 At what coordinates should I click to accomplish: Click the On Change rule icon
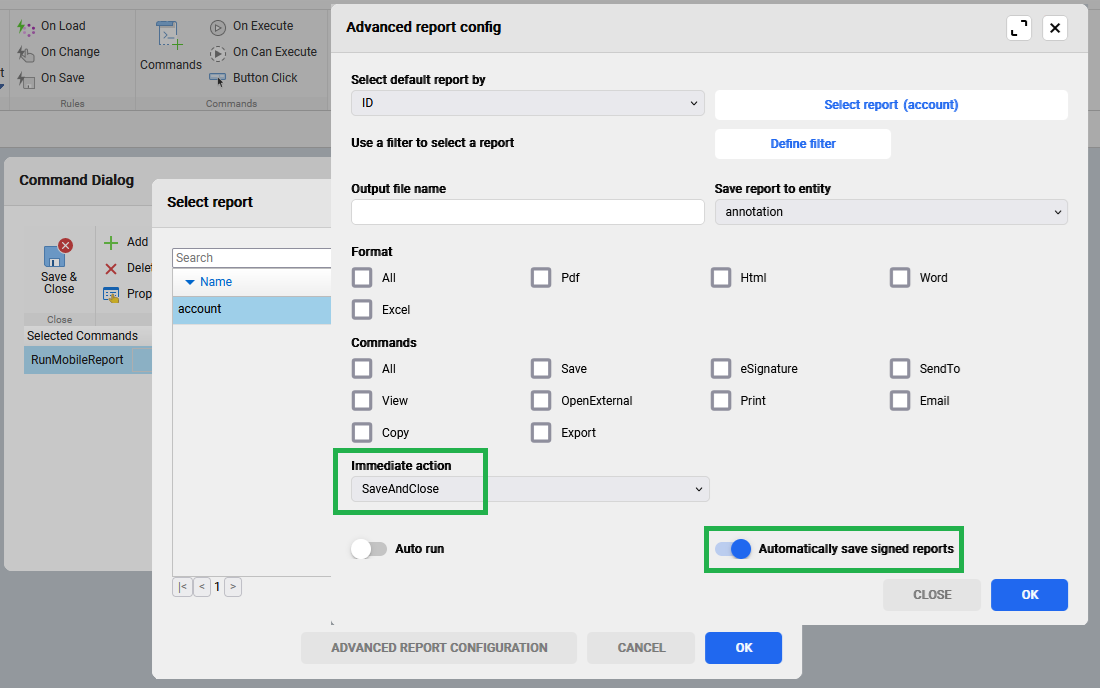pyautogui.click(x=27, y=53)
